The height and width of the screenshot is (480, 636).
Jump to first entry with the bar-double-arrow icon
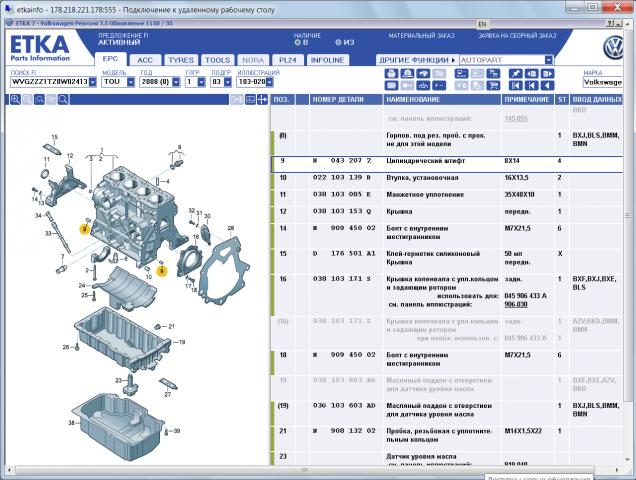pos(516,86)
